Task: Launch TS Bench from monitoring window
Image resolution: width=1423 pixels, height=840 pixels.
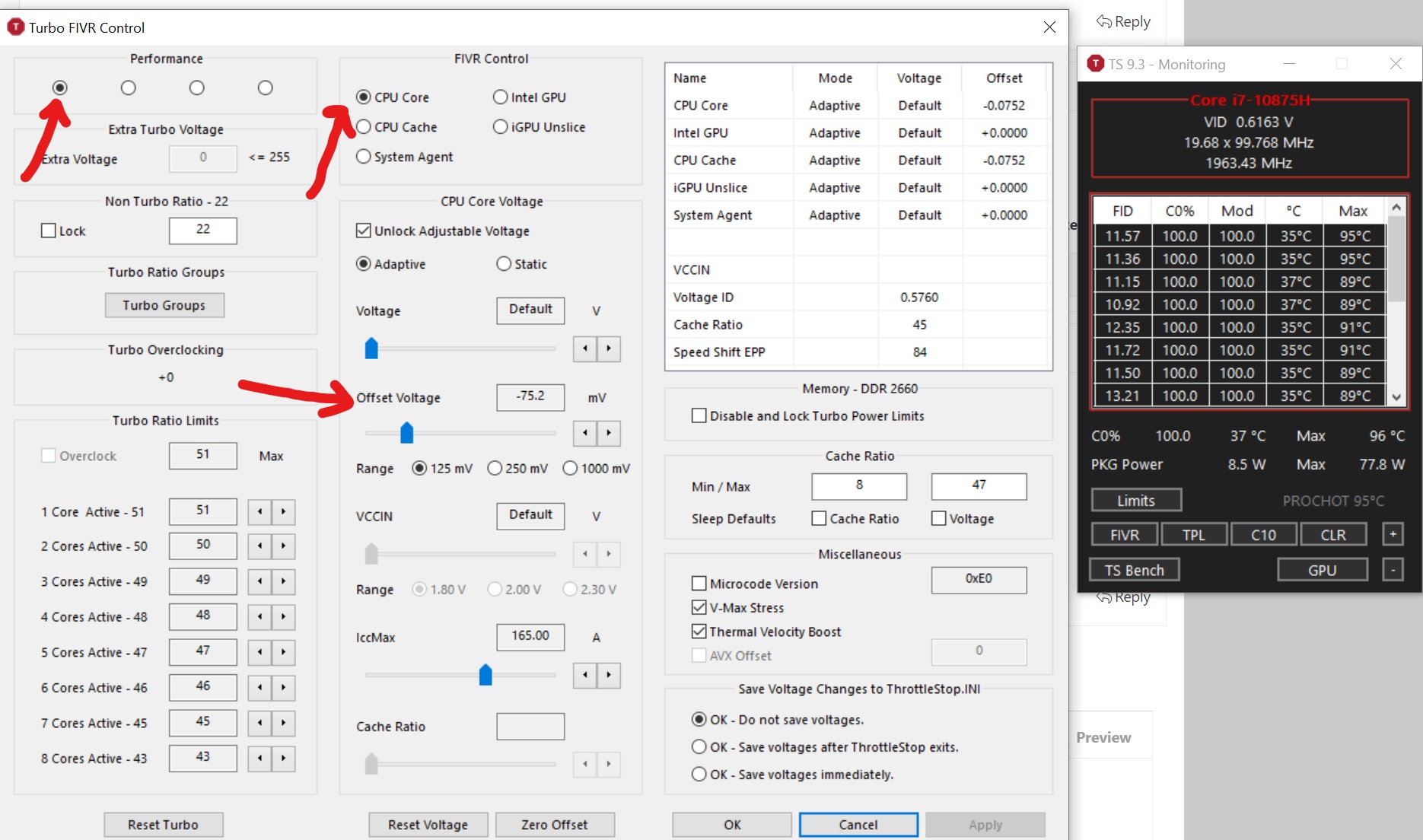Action: 1135,569
